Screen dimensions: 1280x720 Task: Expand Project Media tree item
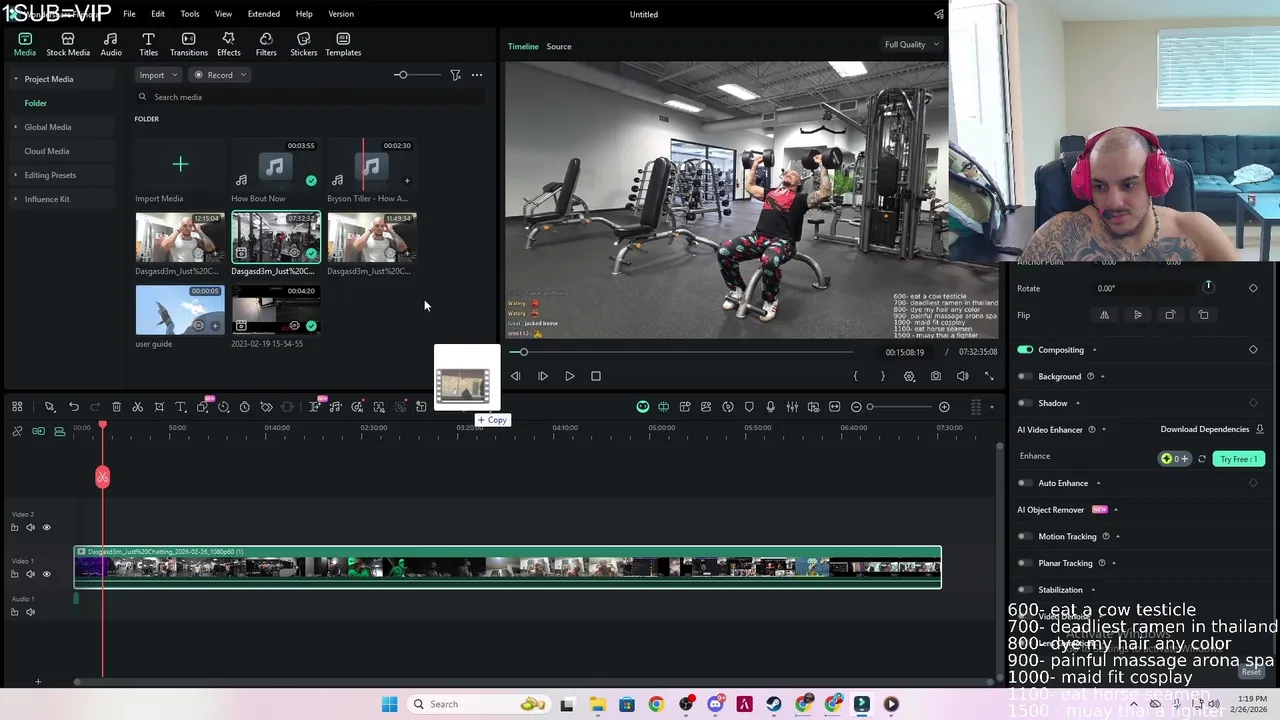point(15,79)
